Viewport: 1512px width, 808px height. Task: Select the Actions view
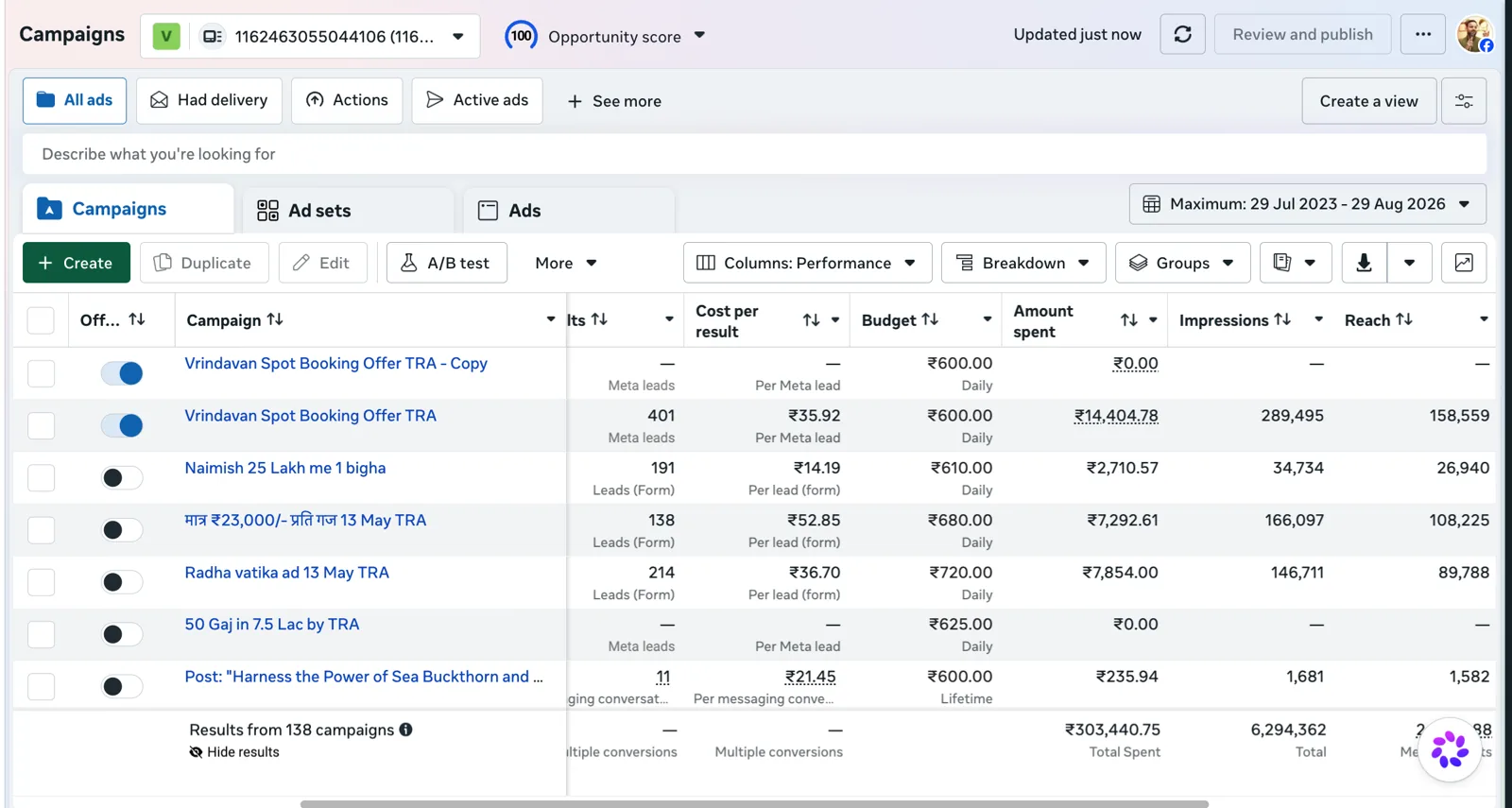tap(347, 100)
